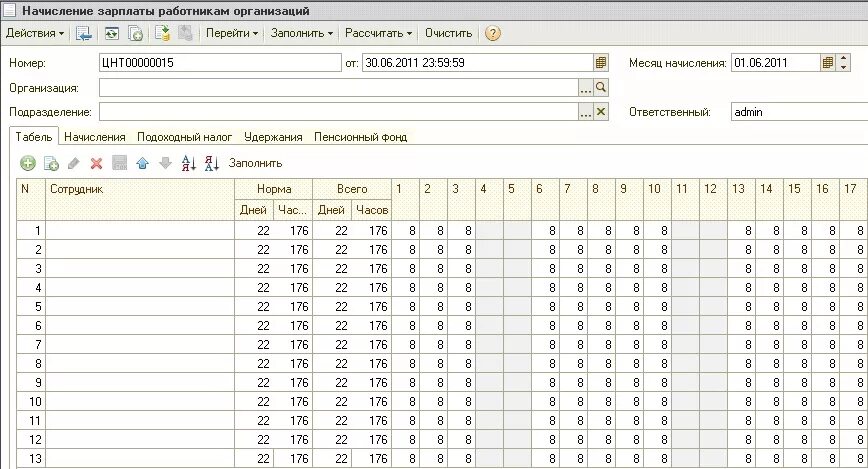Open the Удержания tab
This screenshot has height=469, width=868.
273,137
